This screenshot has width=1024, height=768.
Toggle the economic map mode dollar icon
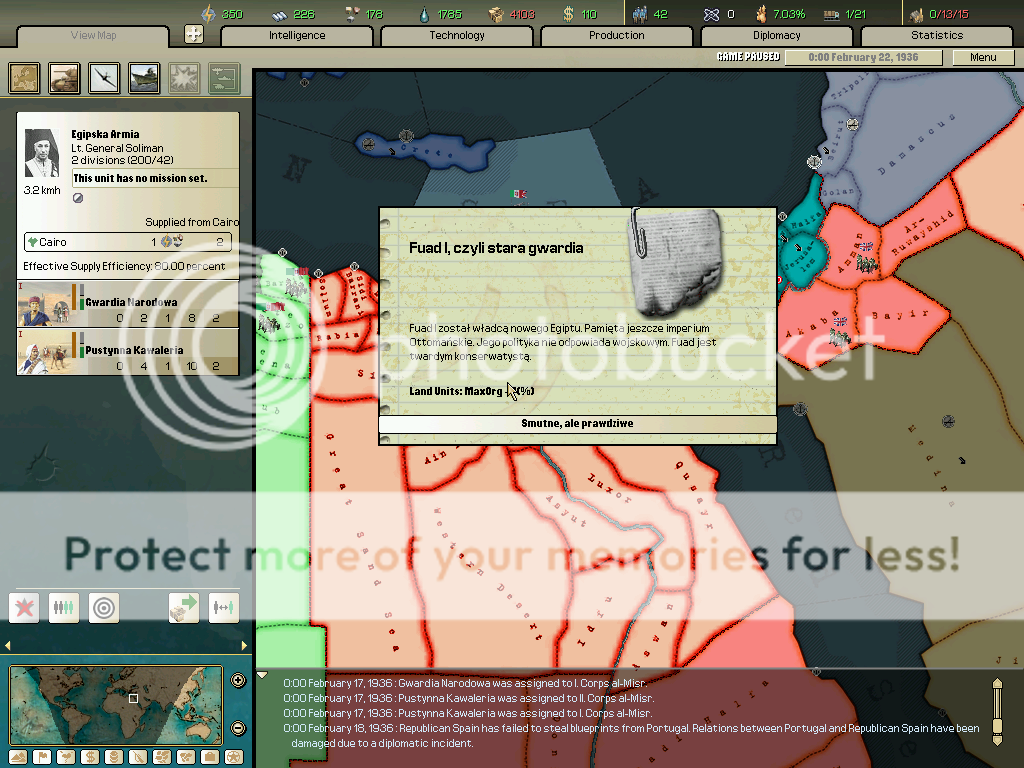[88, 757]
